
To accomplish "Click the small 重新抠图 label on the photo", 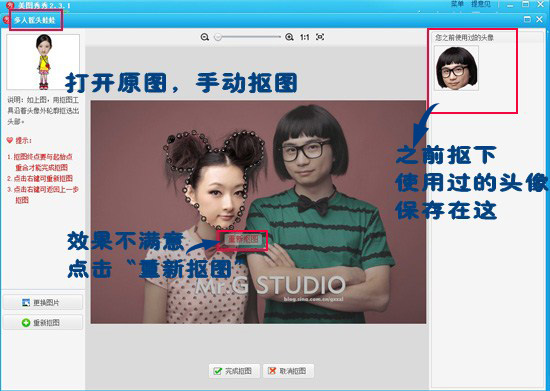I will pyautogui.click(x=243, y=240).
